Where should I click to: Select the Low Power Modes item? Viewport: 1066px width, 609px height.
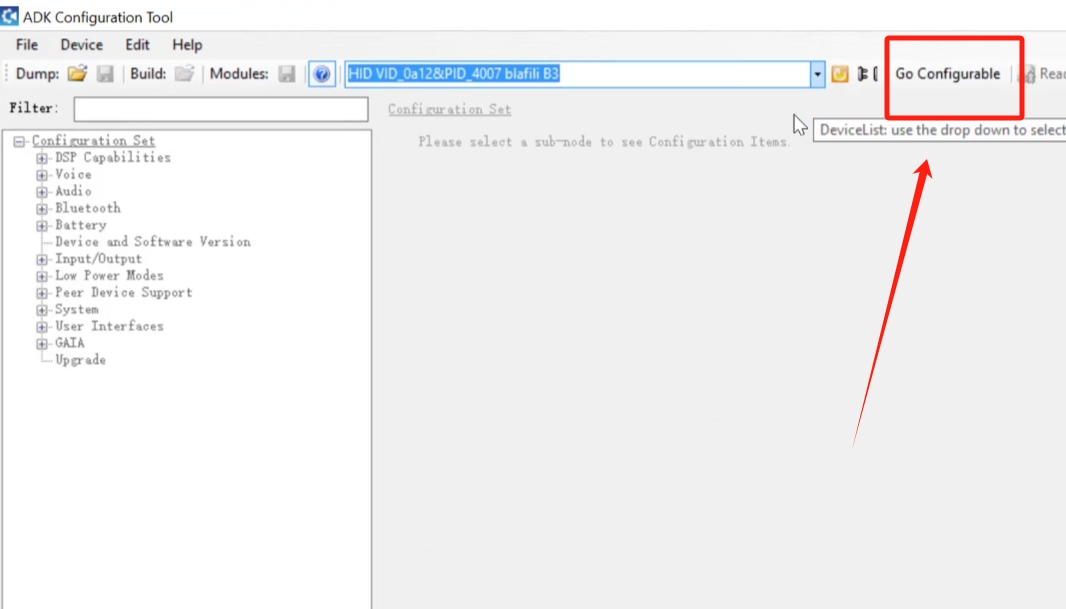tap(109, 276)
